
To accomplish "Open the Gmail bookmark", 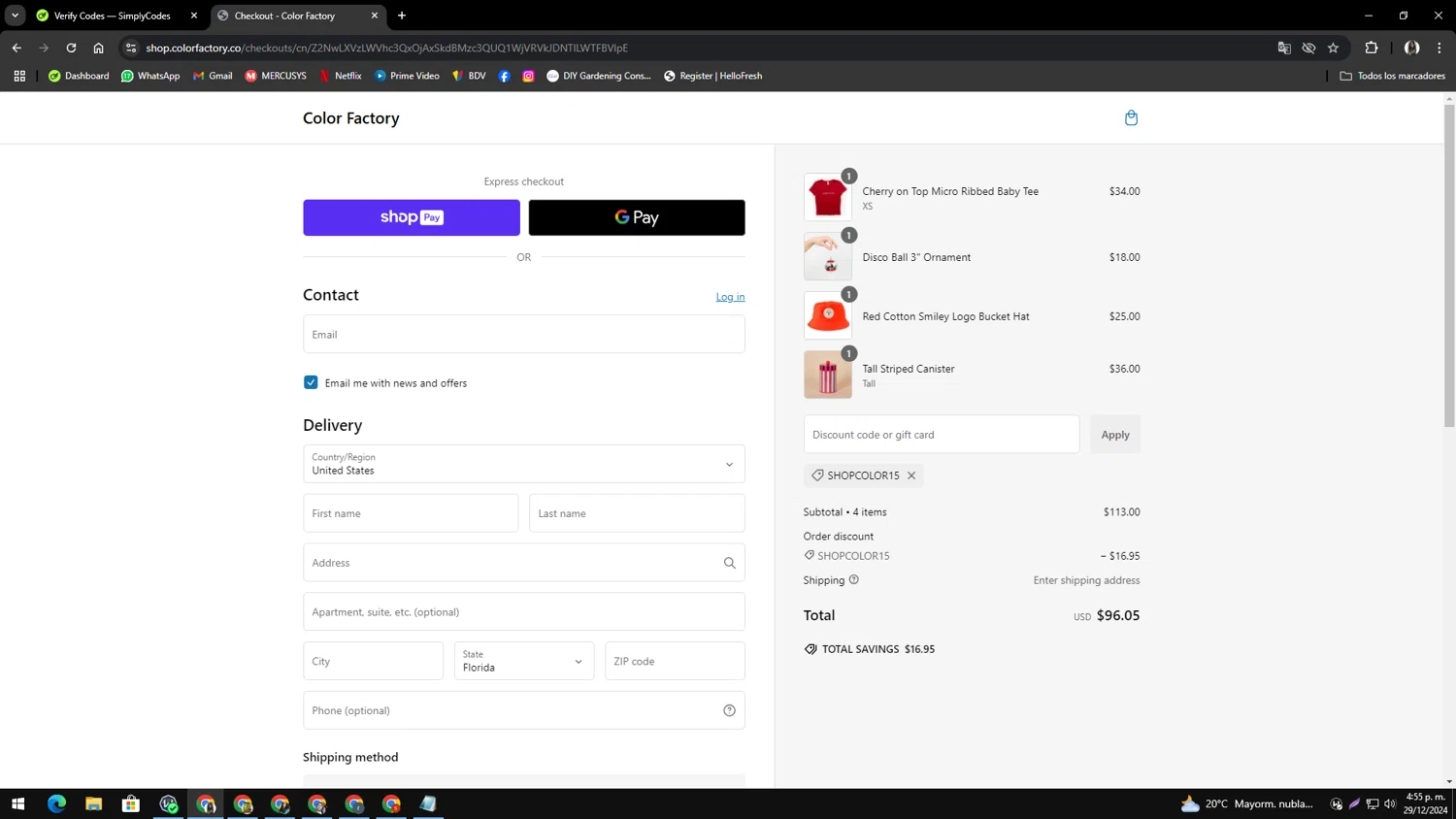I will point(213,76).
